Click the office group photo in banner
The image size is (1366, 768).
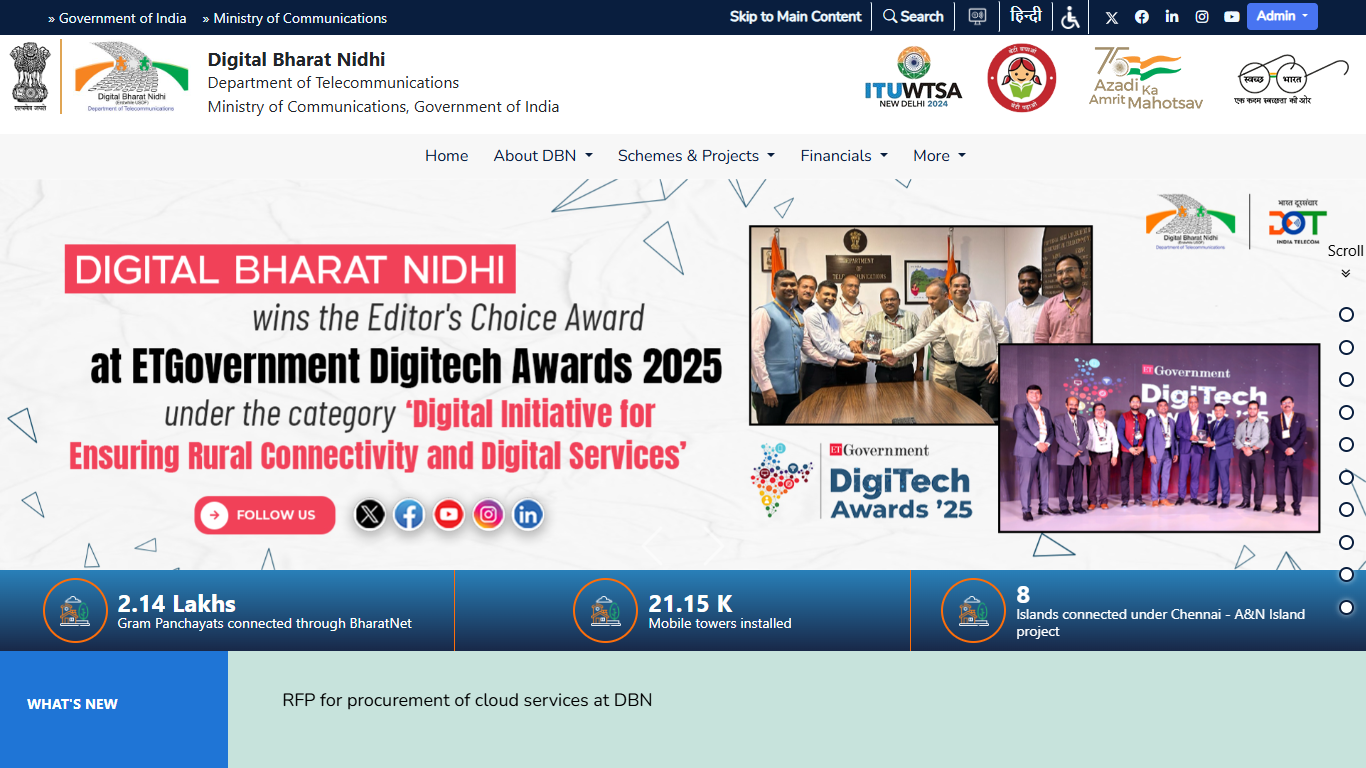point(920,325)
